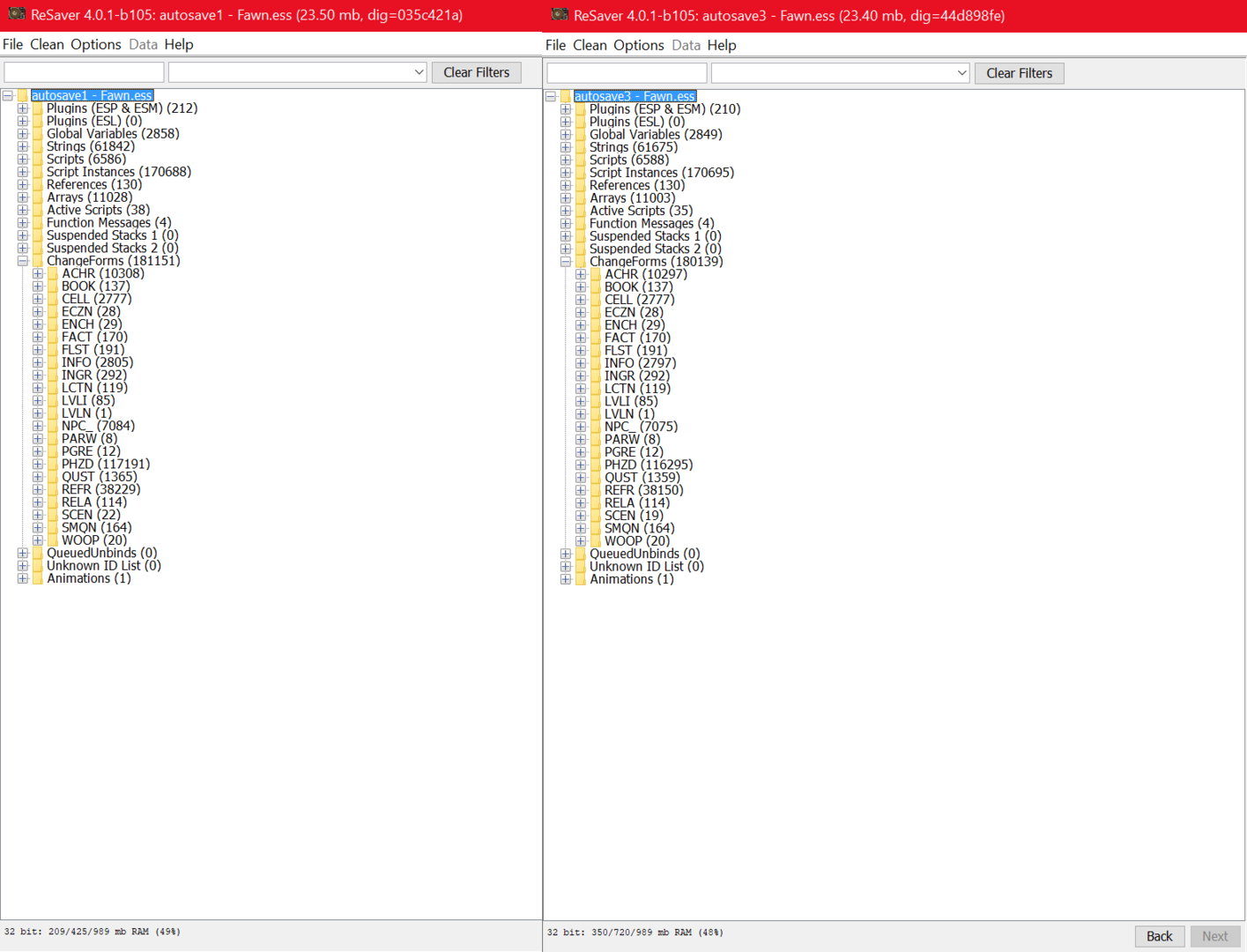
Task: Click folder icon of INFO (2797)
Action: pyautogui.click(x=596, y=363)
